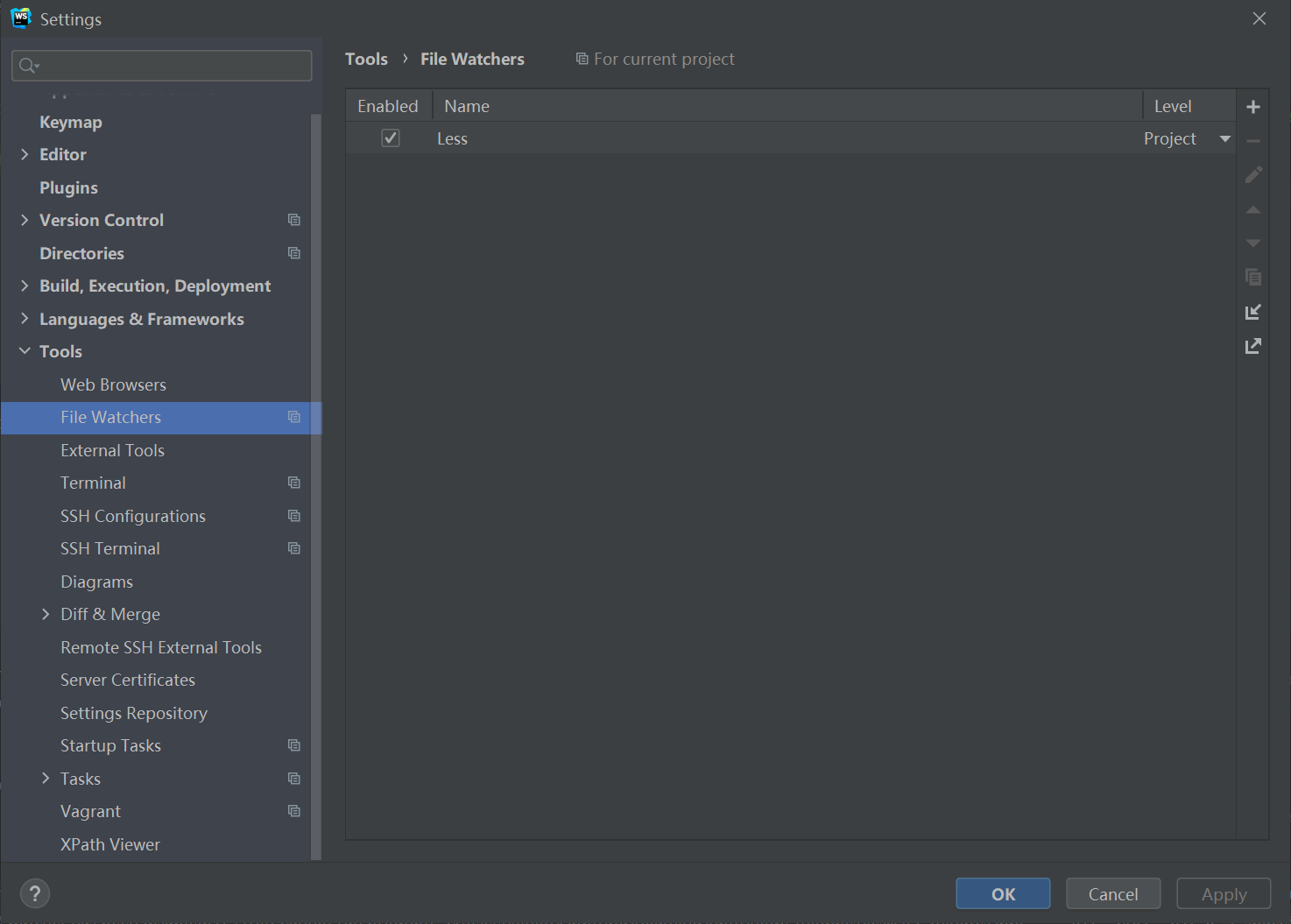The image size is (1291, 924).
Task: Open Web Browsers settings
Action: [x=113, y=384]
